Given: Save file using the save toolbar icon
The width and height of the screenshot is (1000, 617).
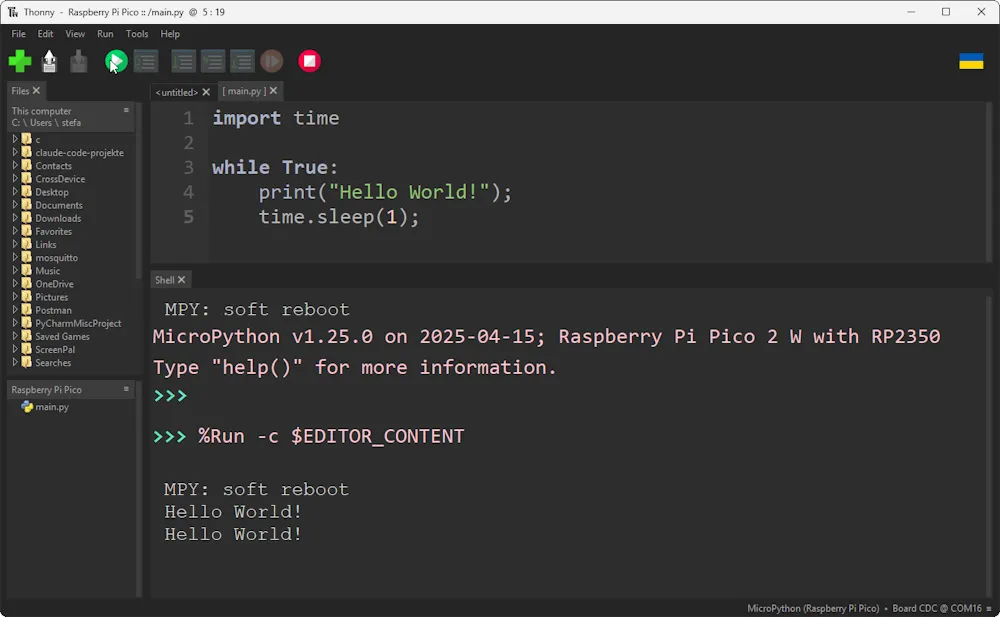Looking at the screenshot, I should [x=78, y=61].
